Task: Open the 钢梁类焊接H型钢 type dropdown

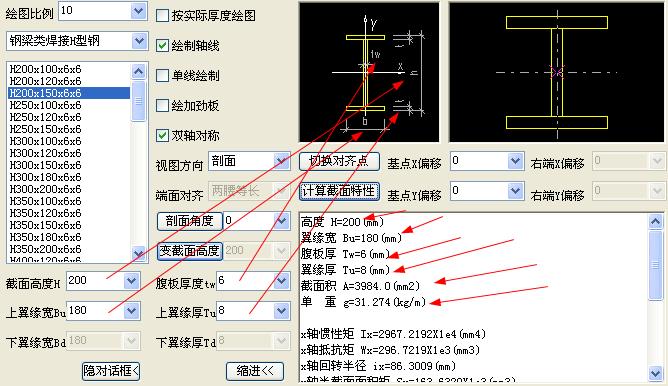Action: (x=139, y=41)
